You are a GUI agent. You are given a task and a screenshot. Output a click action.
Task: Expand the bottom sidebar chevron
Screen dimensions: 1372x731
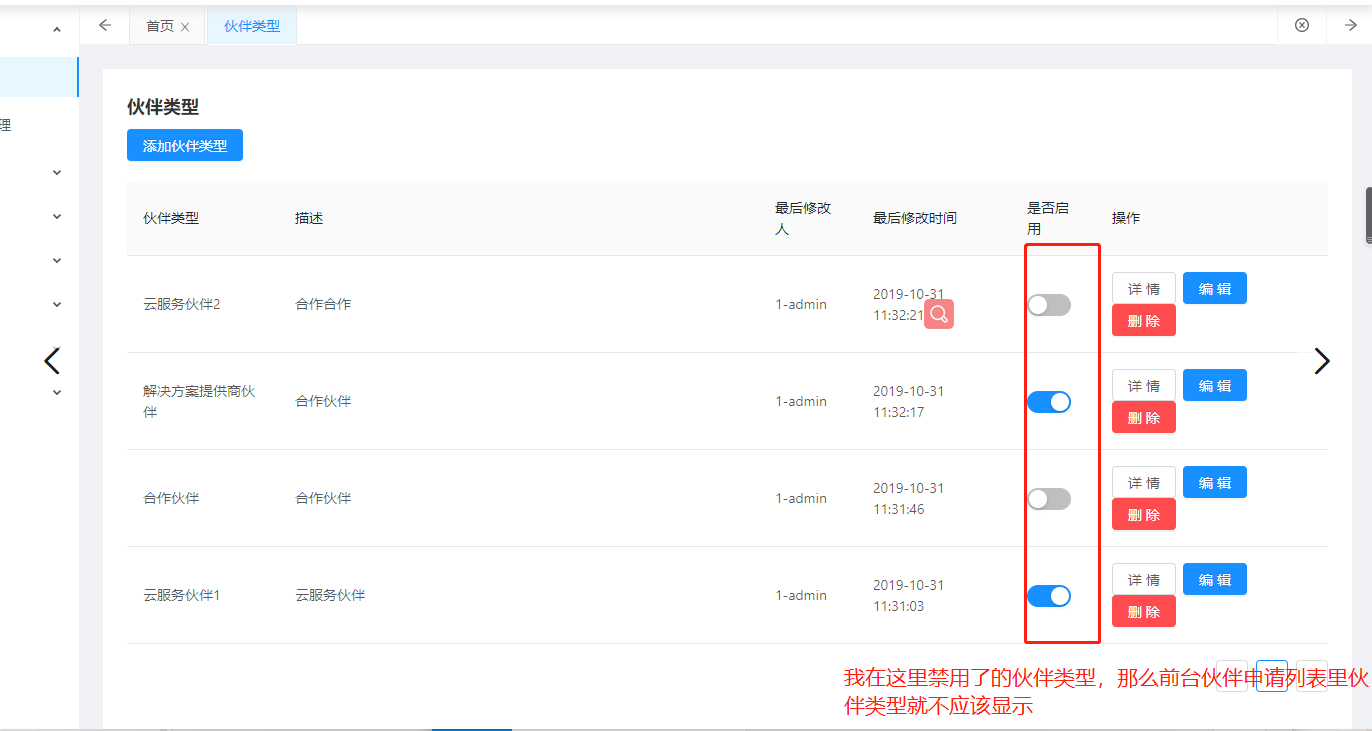[57, 392]
